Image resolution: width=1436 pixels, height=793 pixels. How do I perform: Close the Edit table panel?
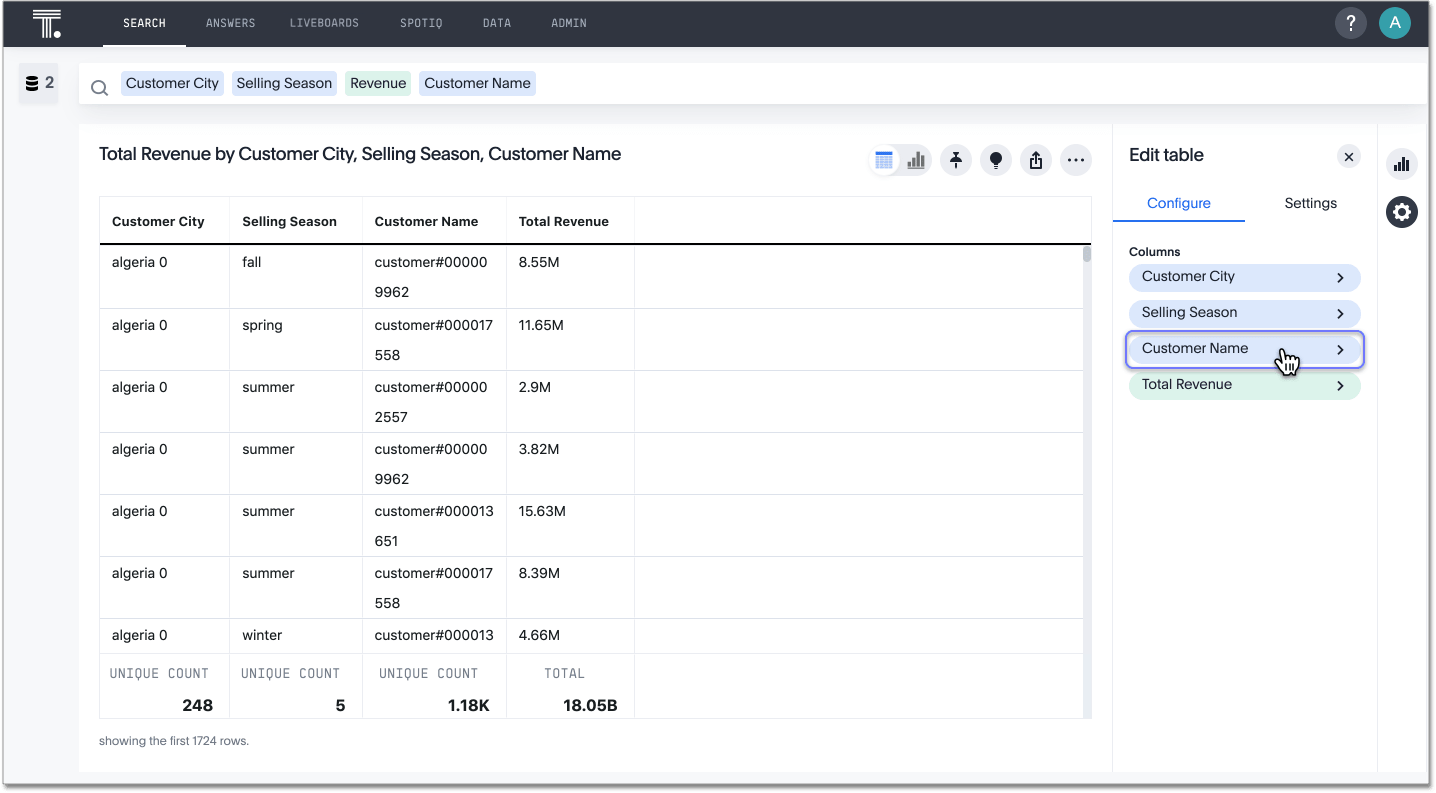1349,156
